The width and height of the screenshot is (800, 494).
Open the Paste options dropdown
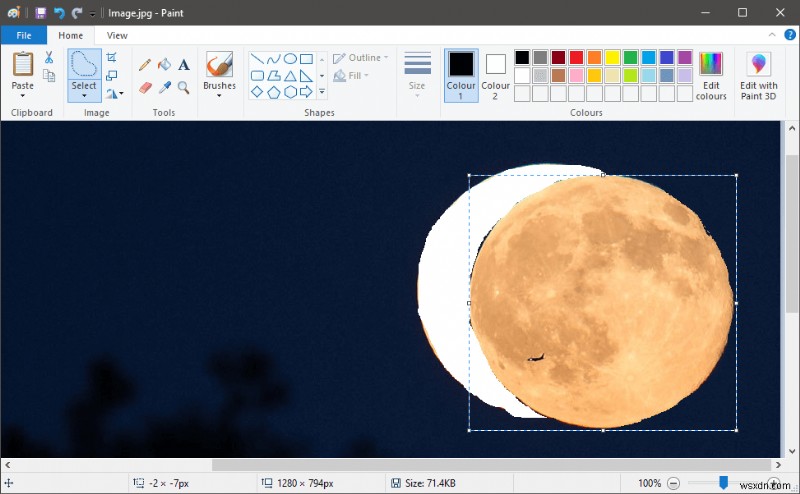22,97
